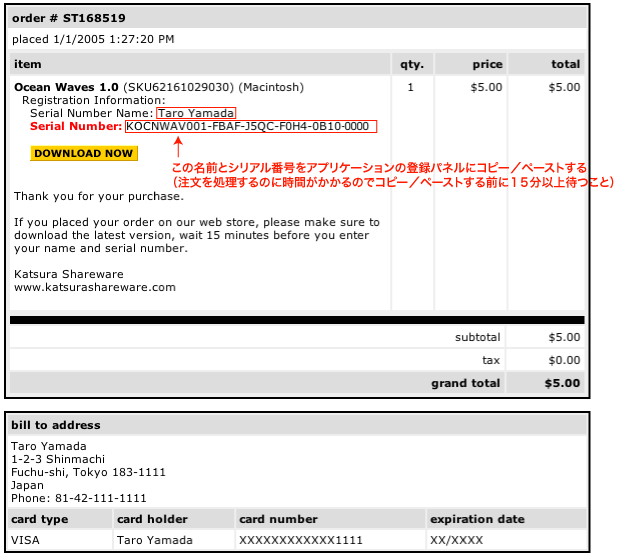This screenshot has width=619, height=559.
Task: Click the expiration date column header
Action: (477, 519)
